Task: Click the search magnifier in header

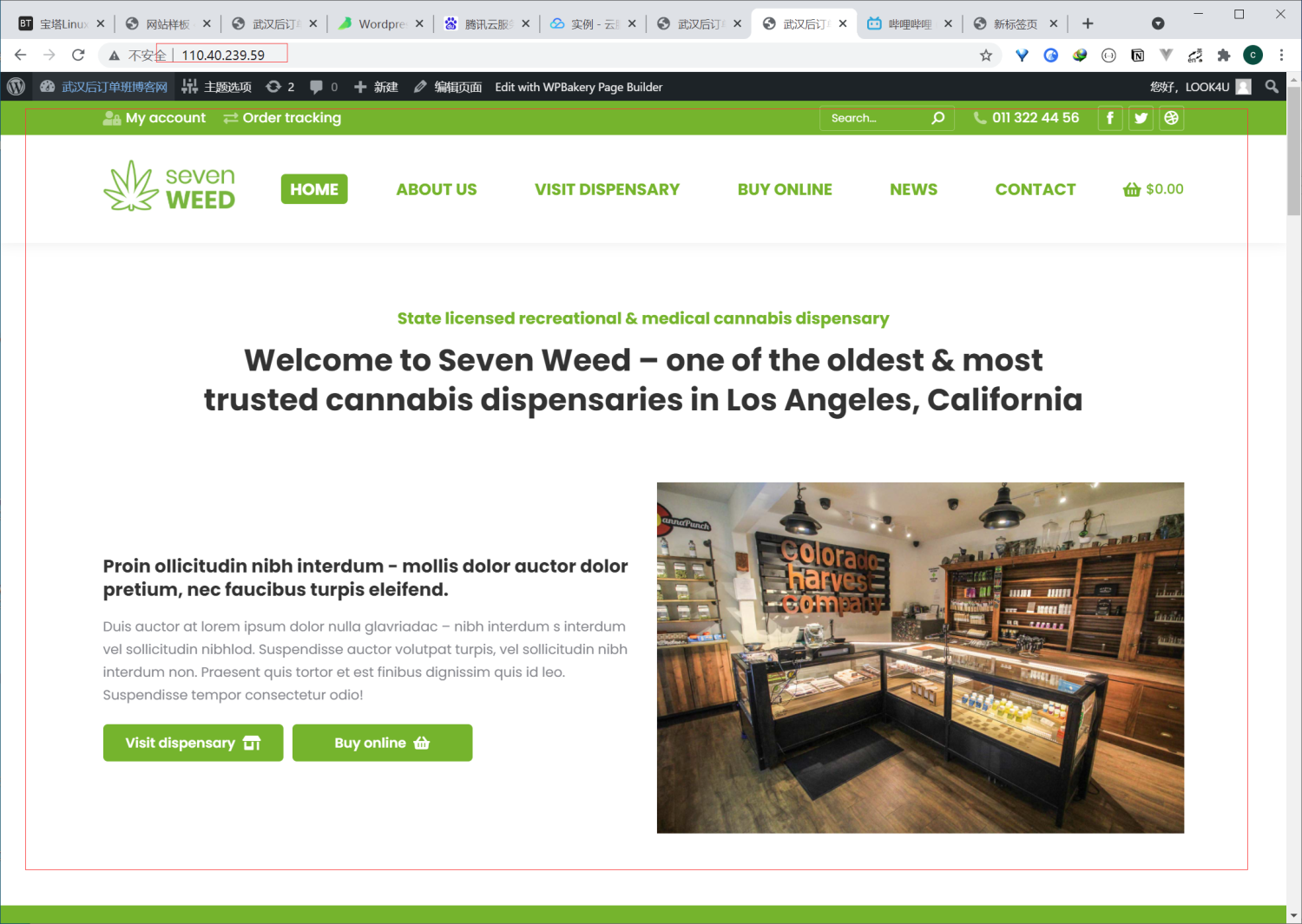Action: (938, 118)
